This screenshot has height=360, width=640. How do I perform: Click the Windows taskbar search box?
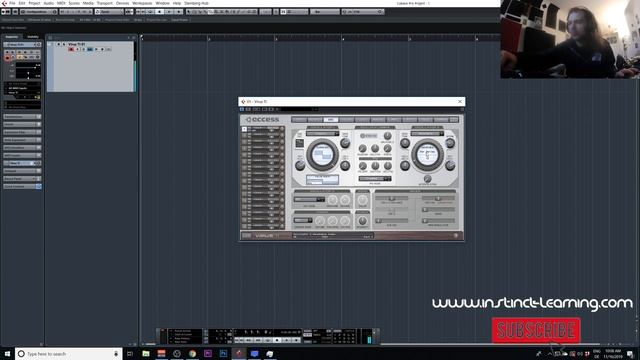(69, 353)
